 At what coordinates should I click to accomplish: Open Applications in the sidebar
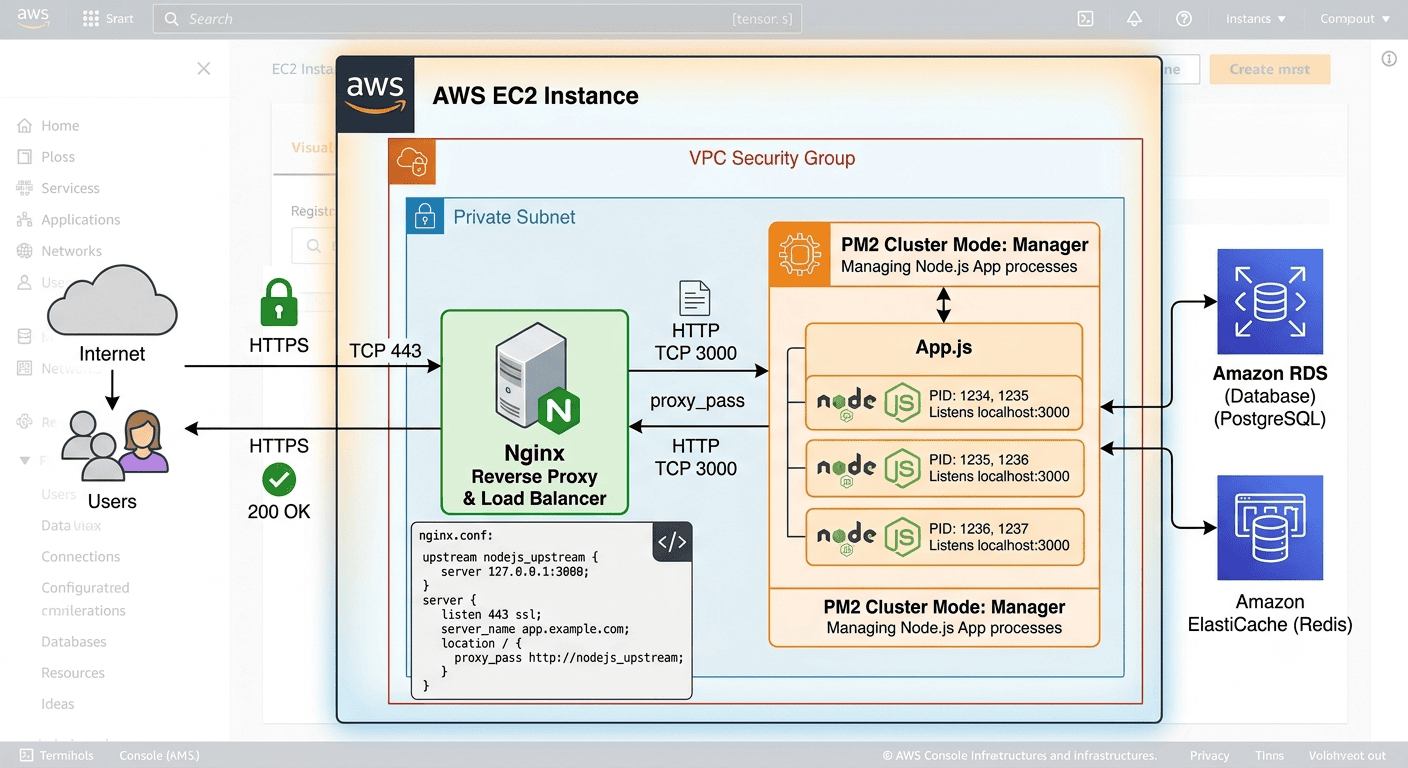80,220
